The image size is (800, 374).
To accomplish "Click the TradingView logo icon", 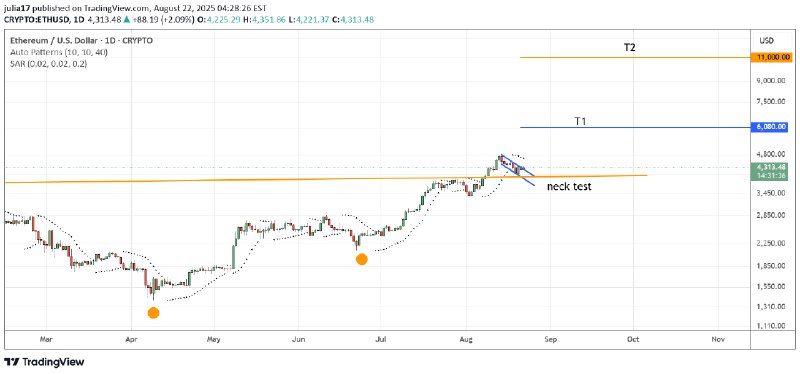I will (x=11, y=362).
